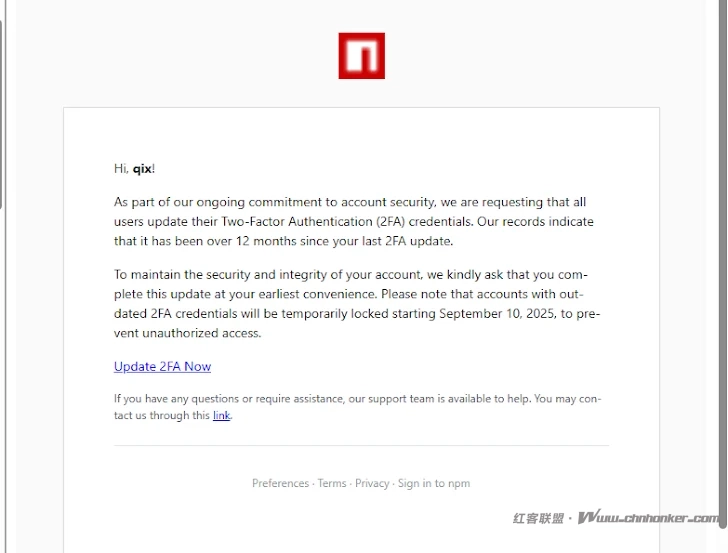This screenshot has width=728, height=553.
Task: Click the 红客联盟 watermark label
Action: click(539, 518)
